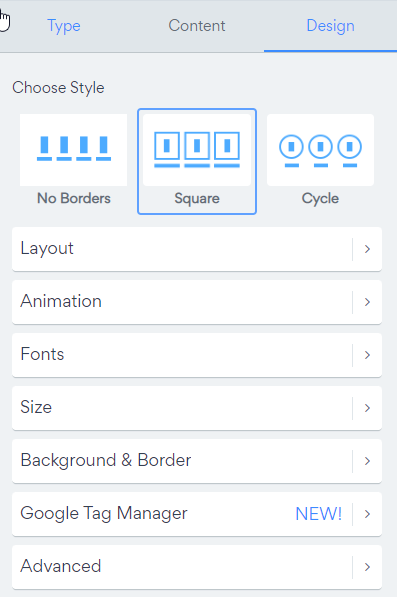
Task: Click the Size row chevron arrow
Action: [x=367, y=408]
